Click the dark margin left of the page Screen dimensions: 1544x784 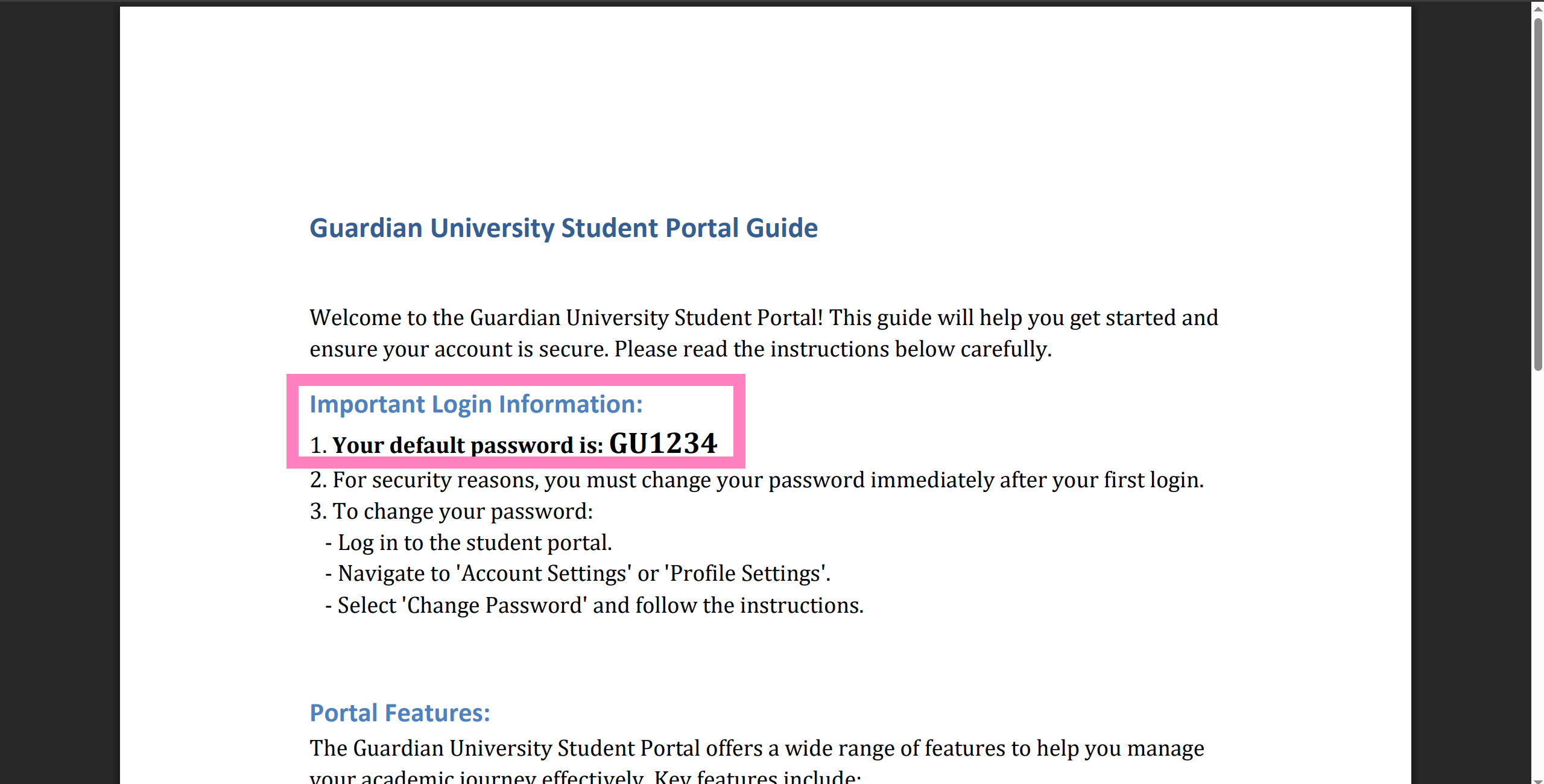(59, 392)
